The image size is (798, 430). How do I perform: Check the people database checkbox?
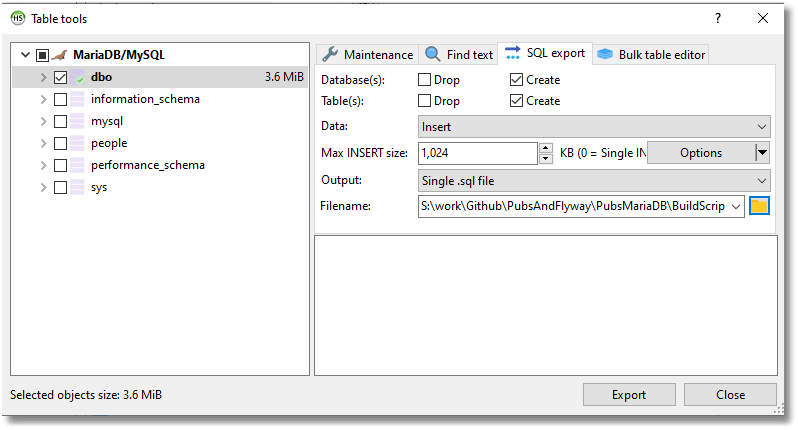pos(61,143)
